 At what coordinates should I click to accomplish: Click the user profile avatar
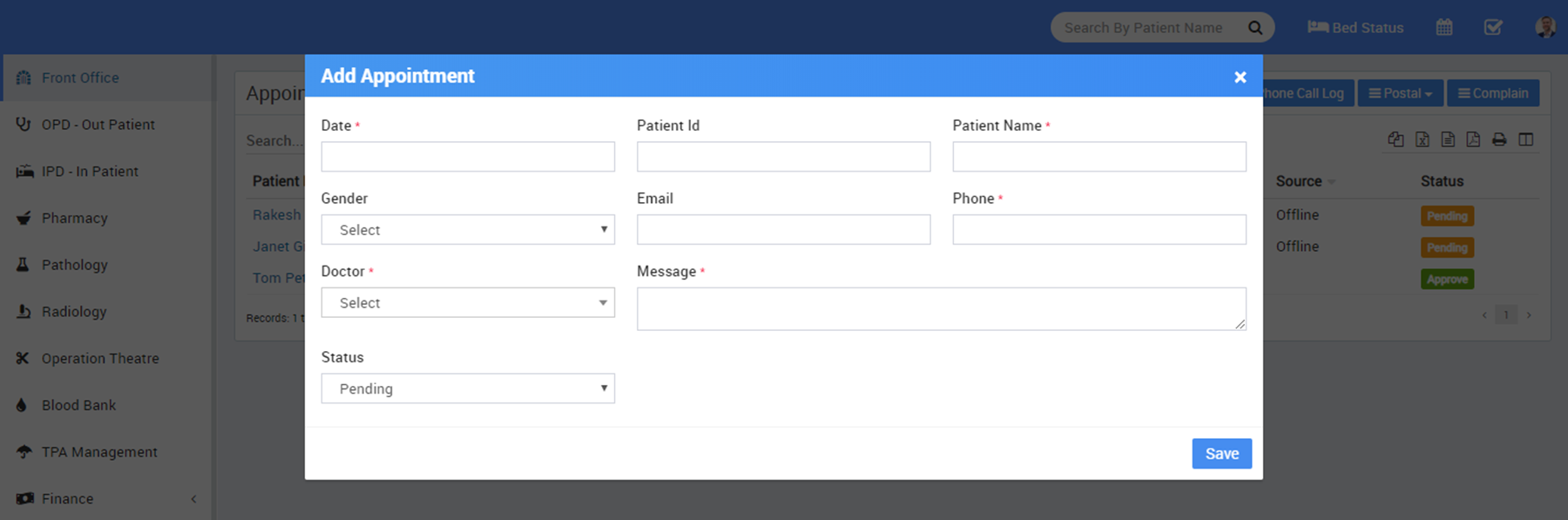(1544, 27)
